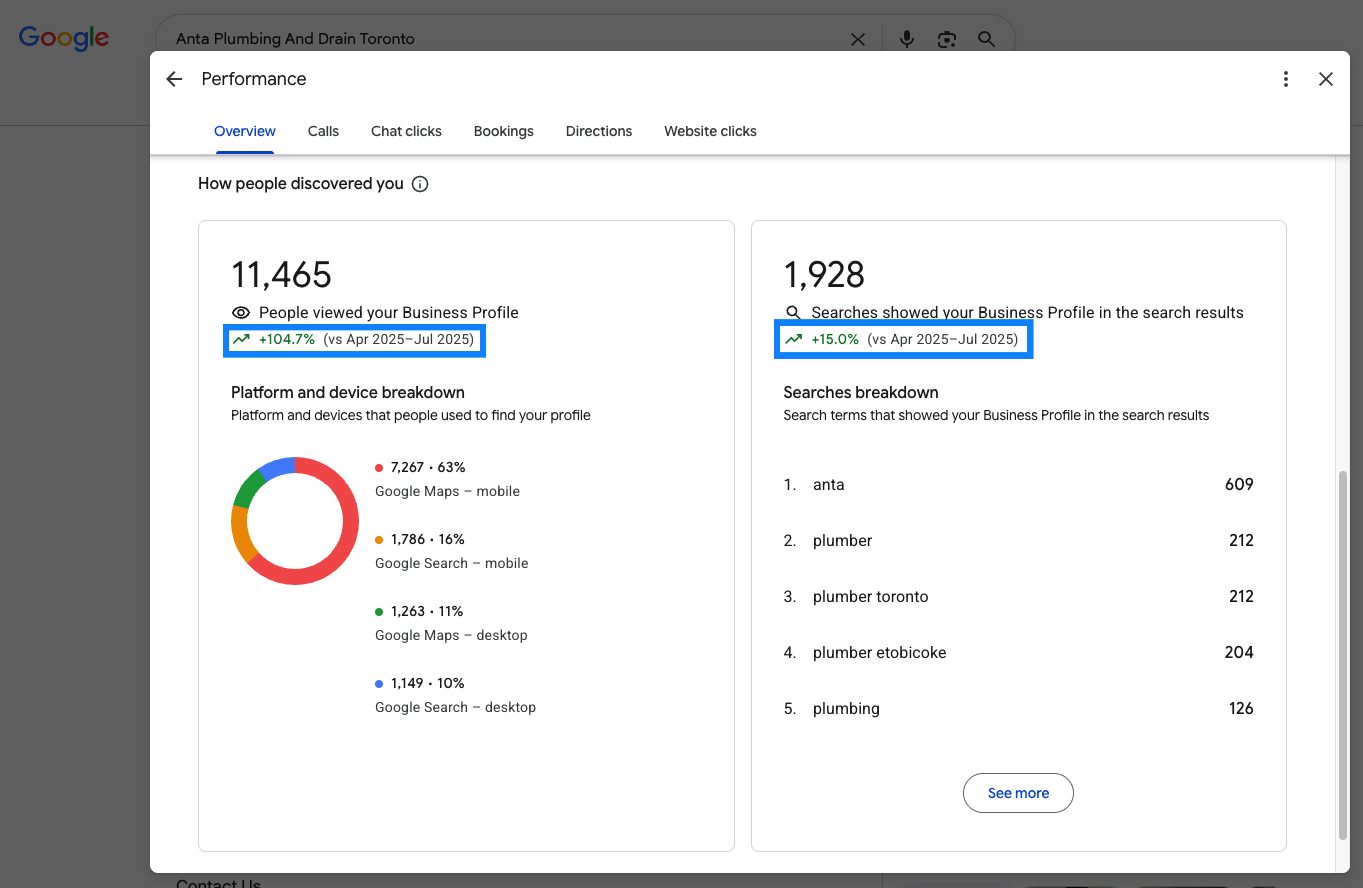Click the trend arrow next to +15.0%
The image size is (1363, 888).
coord(793,339)
